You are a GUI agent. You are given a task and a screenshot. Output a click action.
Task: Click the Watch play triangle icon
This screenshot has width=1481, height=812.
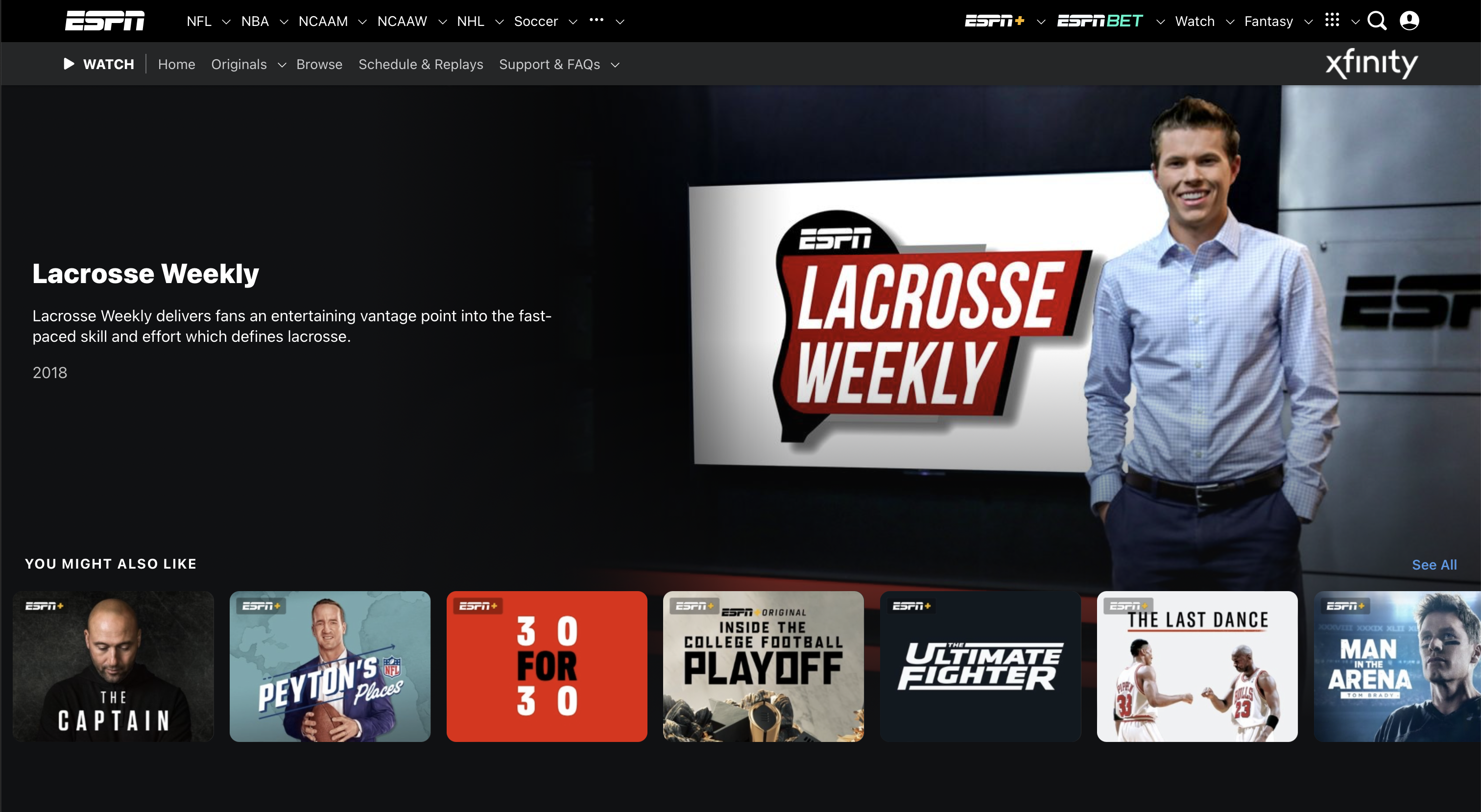click(69, 64)
